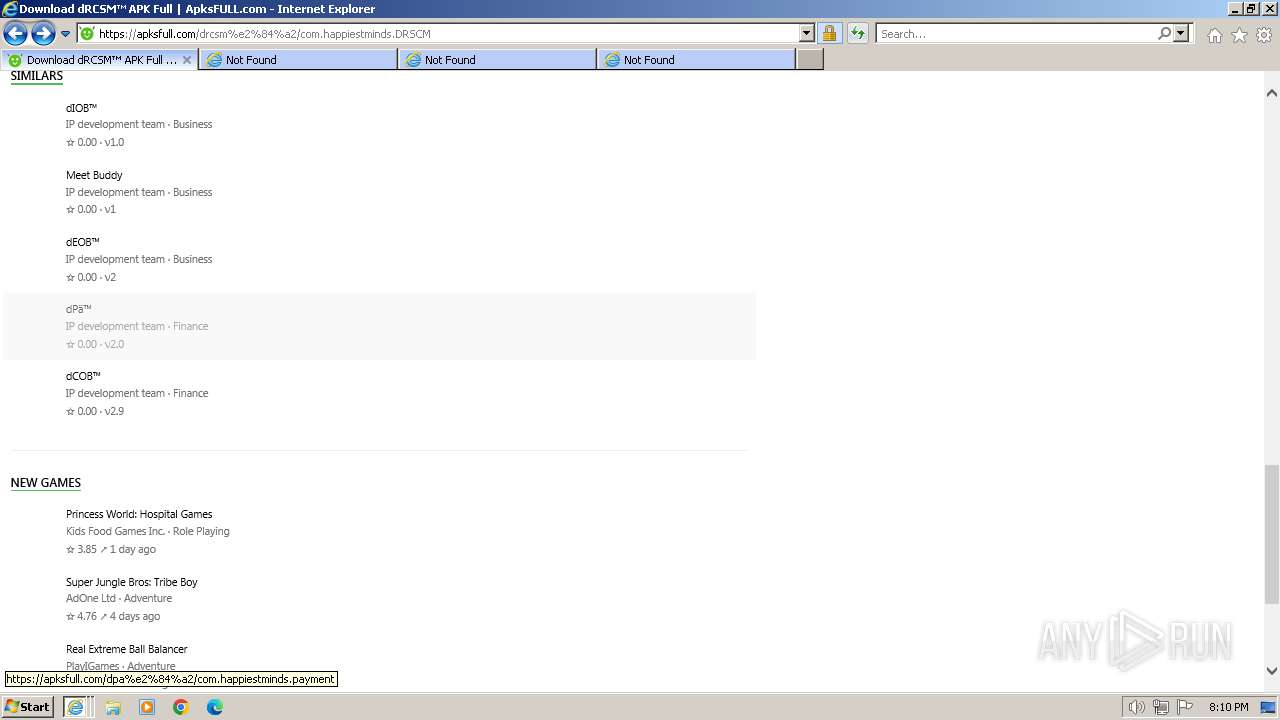
Task: Expand the address bar autocomplete dropdown
Action: (x=807, y=34)
